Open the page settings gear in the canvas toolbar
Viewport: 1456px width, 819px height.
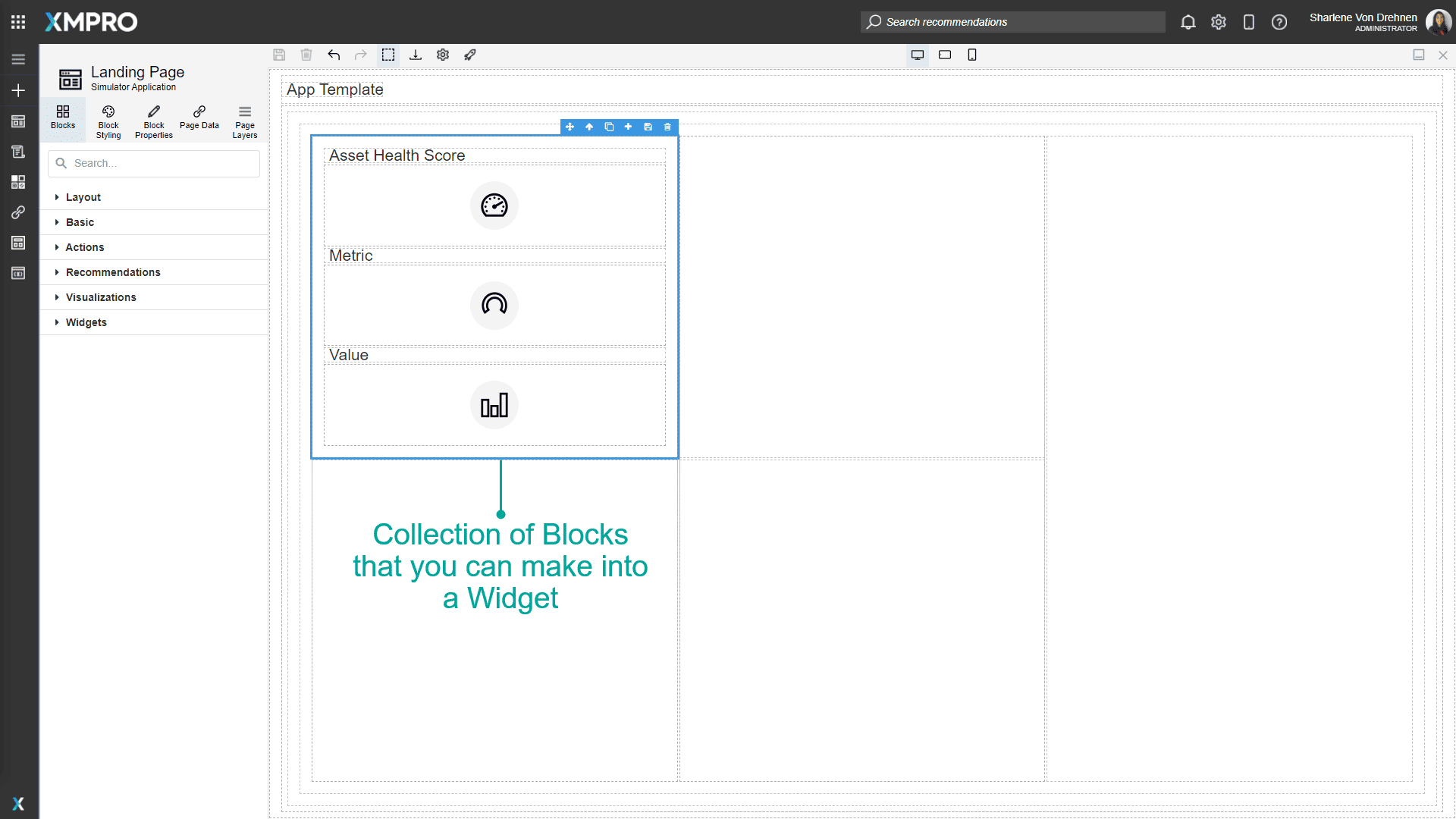pyautogui.click(x=443, y=55)
